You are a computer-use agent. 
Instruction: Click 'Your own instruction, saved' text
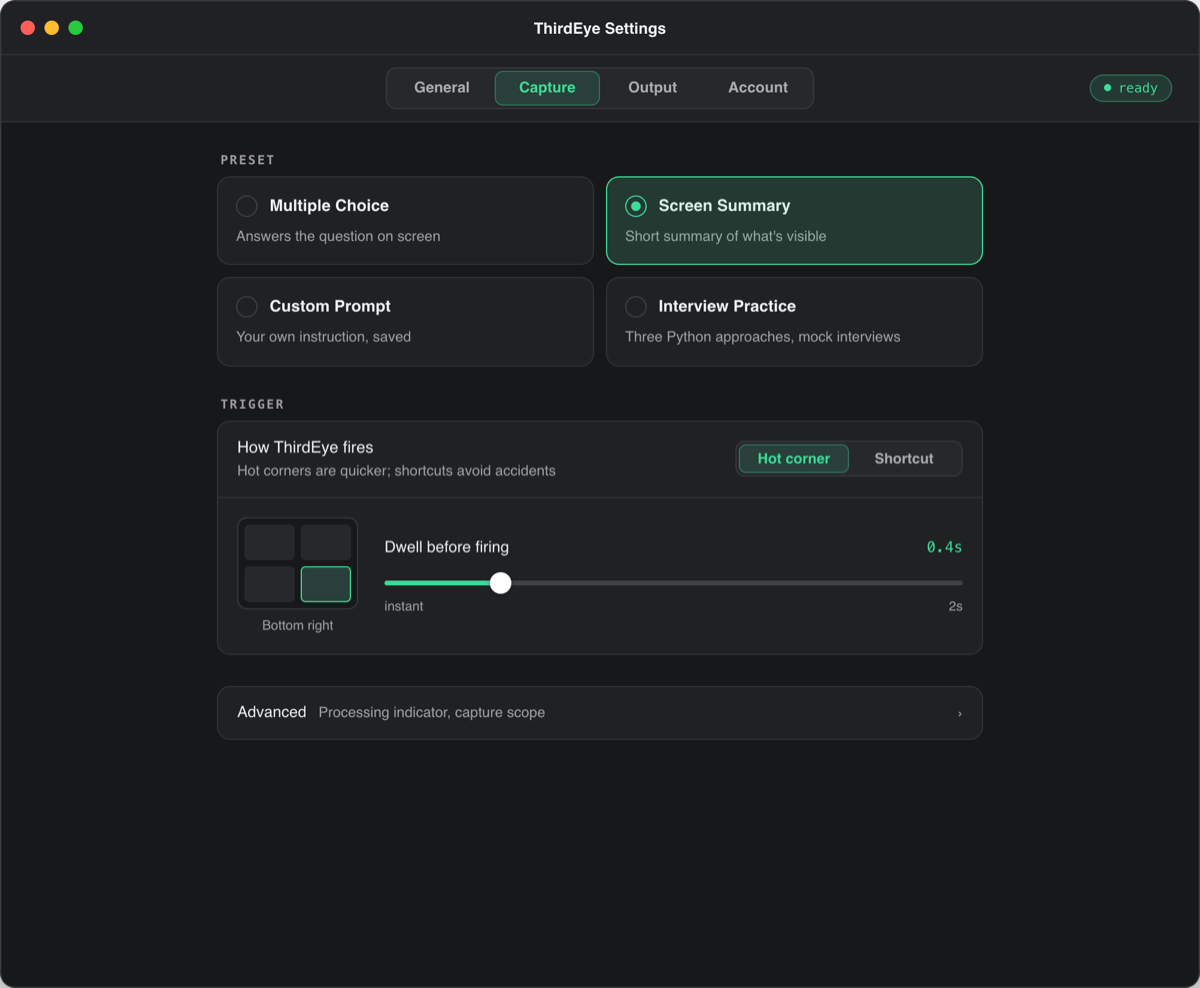[x=324, y=336]
